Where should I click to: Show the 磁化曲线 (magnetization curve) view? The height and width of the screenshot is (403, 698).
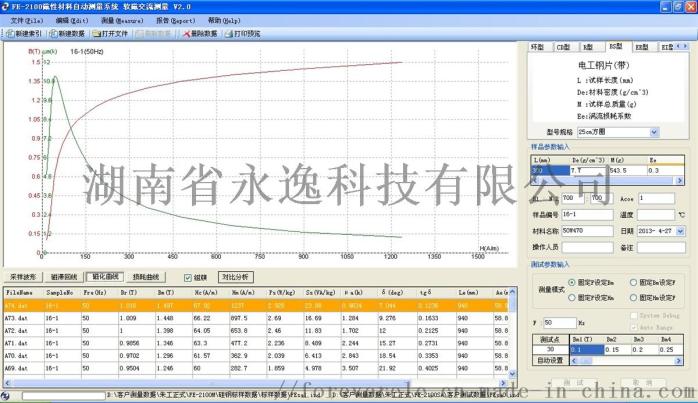tap(105, 277)
